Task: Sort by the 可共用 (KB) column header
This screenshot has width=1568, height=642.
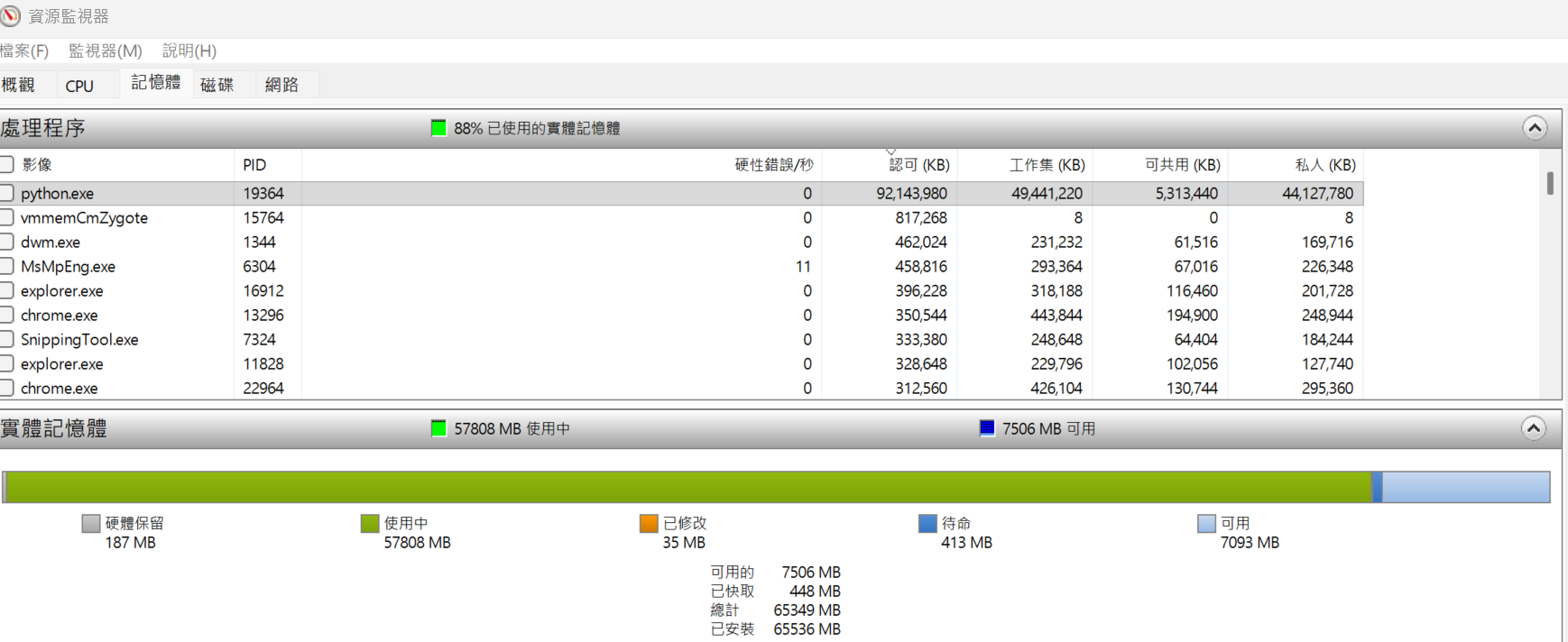Action: tap(1183, 165)
